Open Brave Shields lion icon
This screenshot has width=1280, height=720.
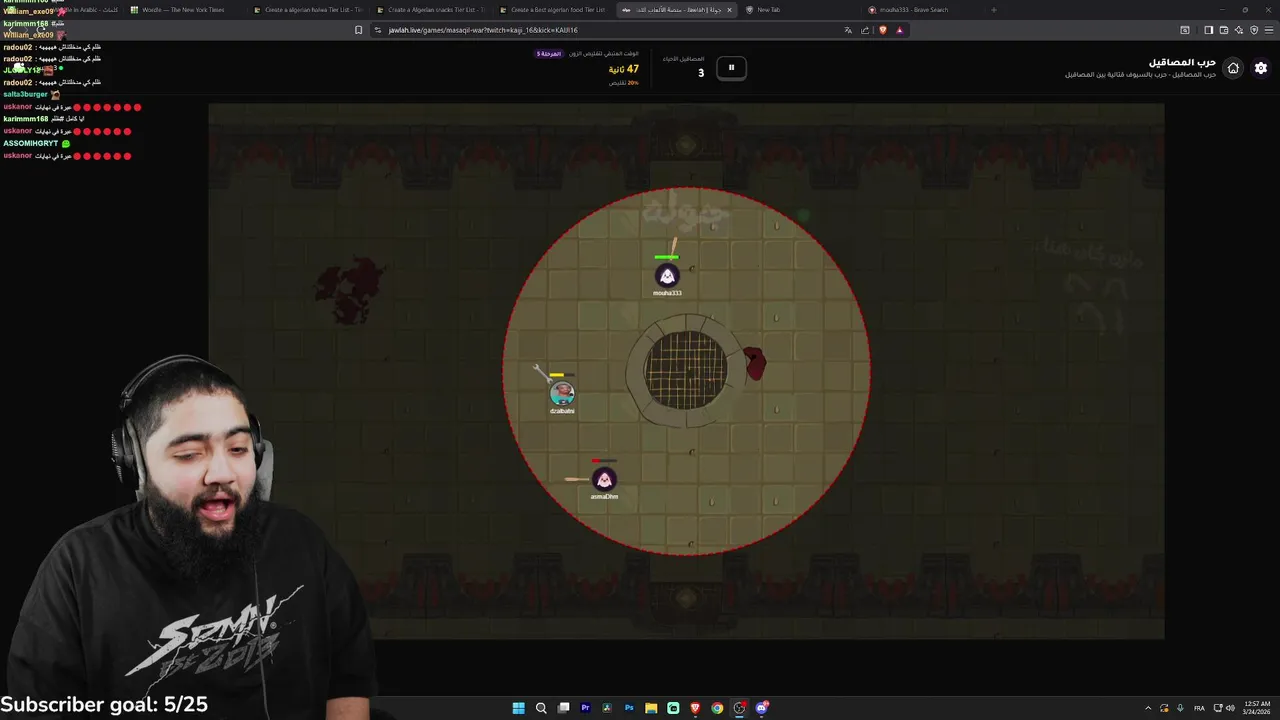click(x=882, y=30)
